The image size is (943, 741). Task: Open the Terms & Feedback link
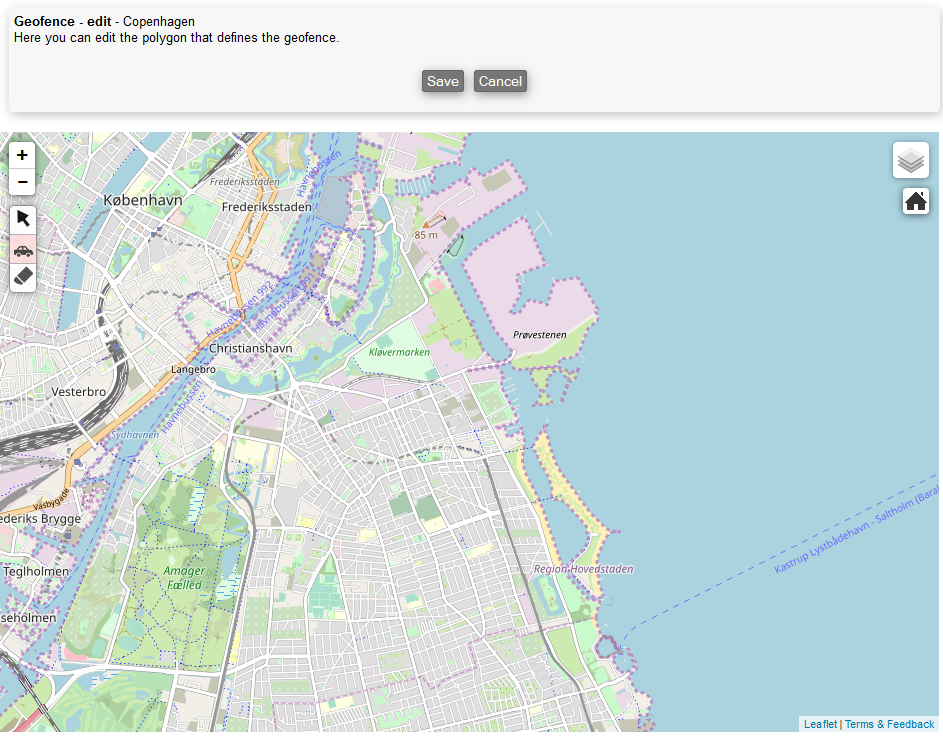[889, 724]
